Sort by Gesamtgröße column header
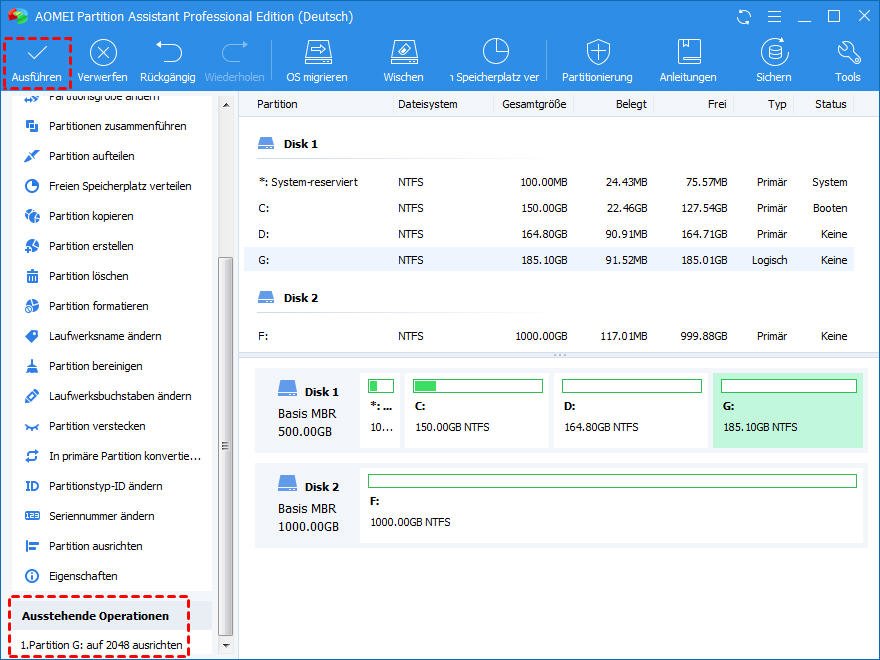Viewport: 880px width, 660px height. (534, 104)
